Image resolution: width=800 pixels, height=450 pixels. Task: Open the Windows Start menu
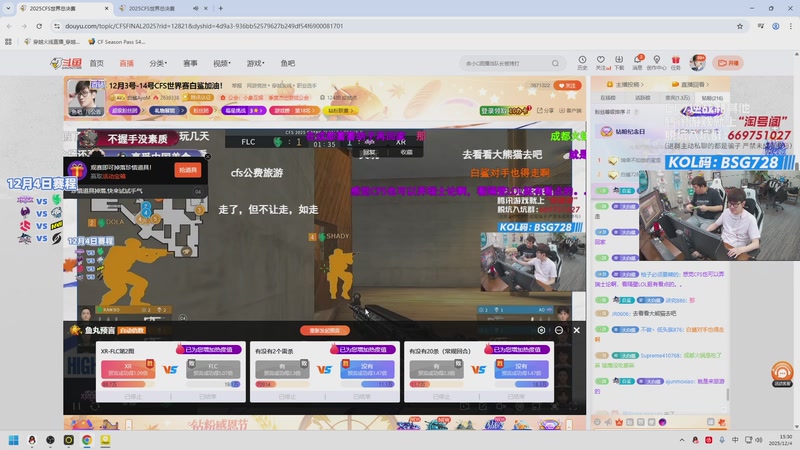pos(14,440)
